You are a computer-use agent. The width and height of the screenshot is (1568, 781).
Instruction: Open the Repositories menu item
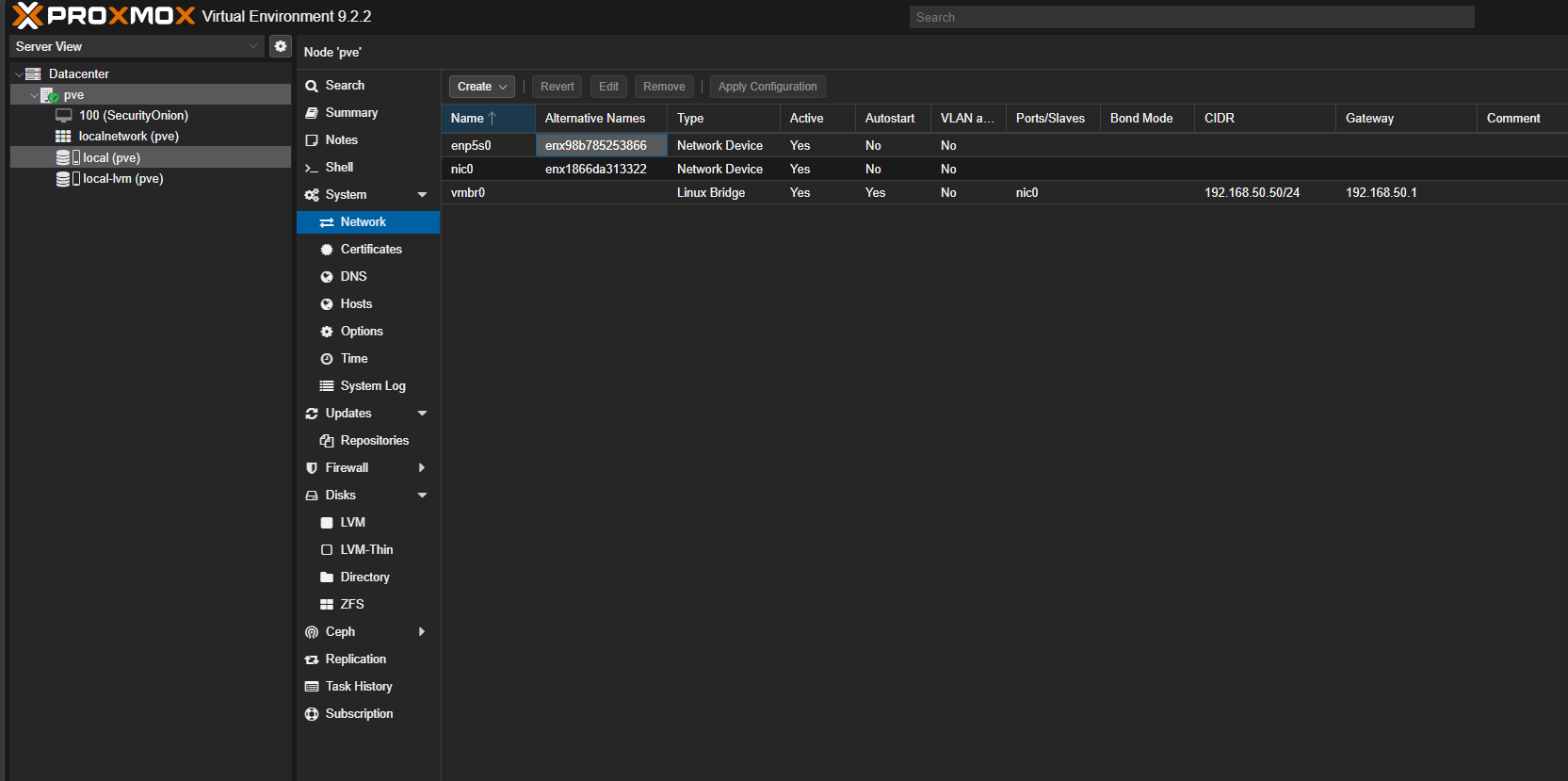click(x=368, y=441)
